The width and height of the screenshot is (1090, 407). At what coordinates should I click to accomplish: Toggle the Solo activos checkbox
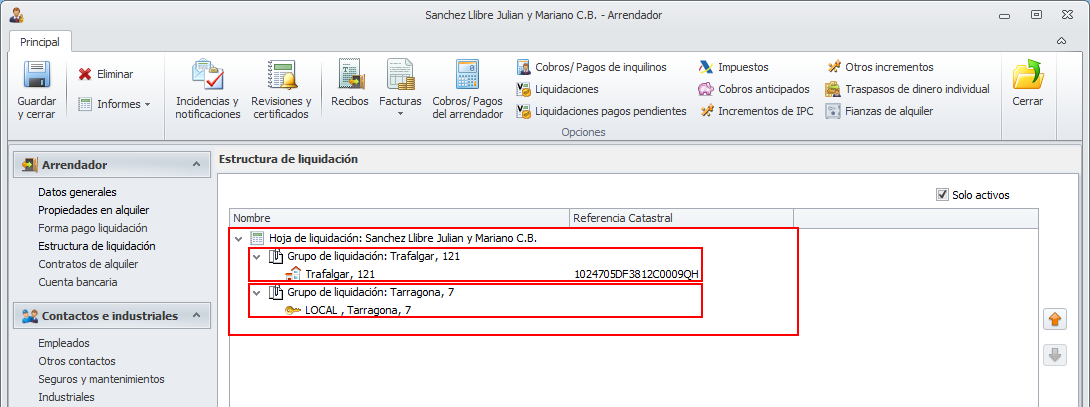pos(942,195)
